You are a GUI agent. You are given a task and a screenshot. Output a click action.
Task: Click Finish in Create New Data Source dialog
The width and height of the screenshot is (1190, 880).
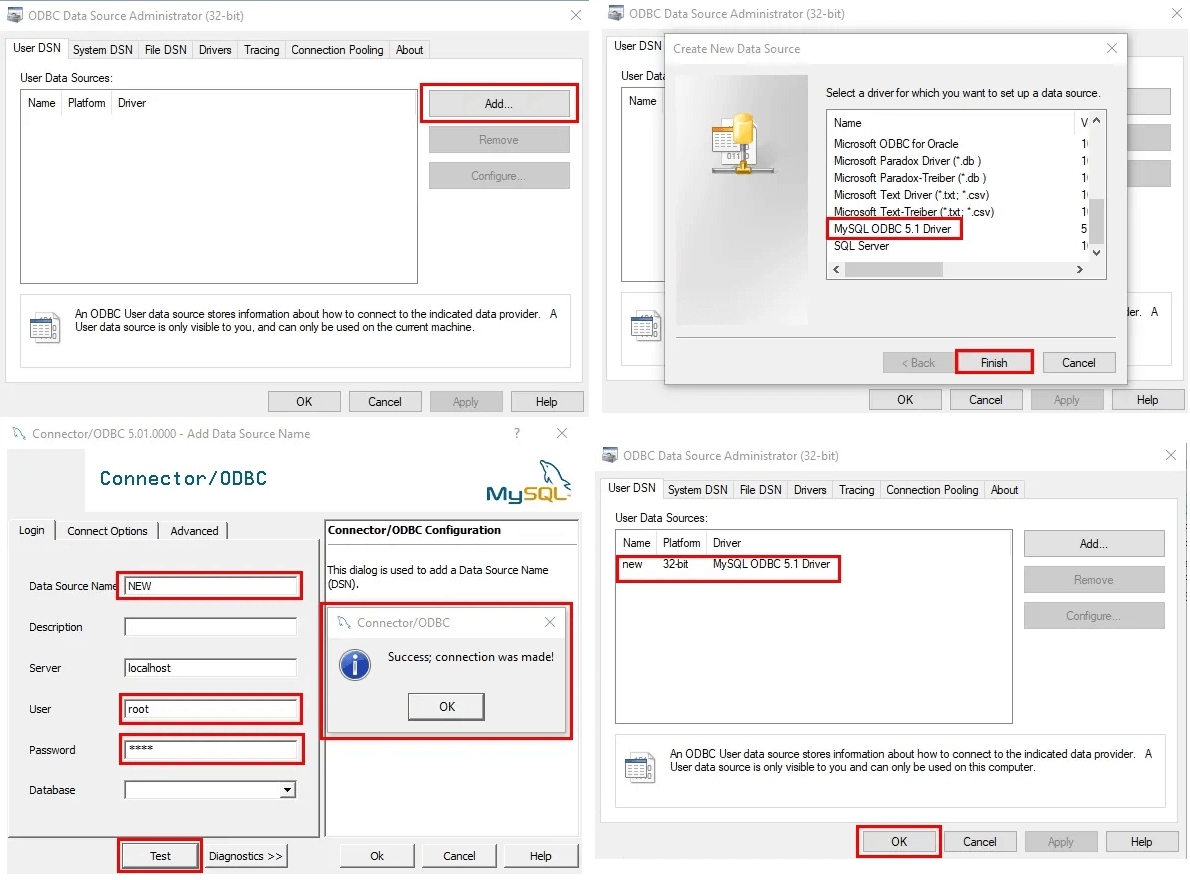[x=993, y=363]
